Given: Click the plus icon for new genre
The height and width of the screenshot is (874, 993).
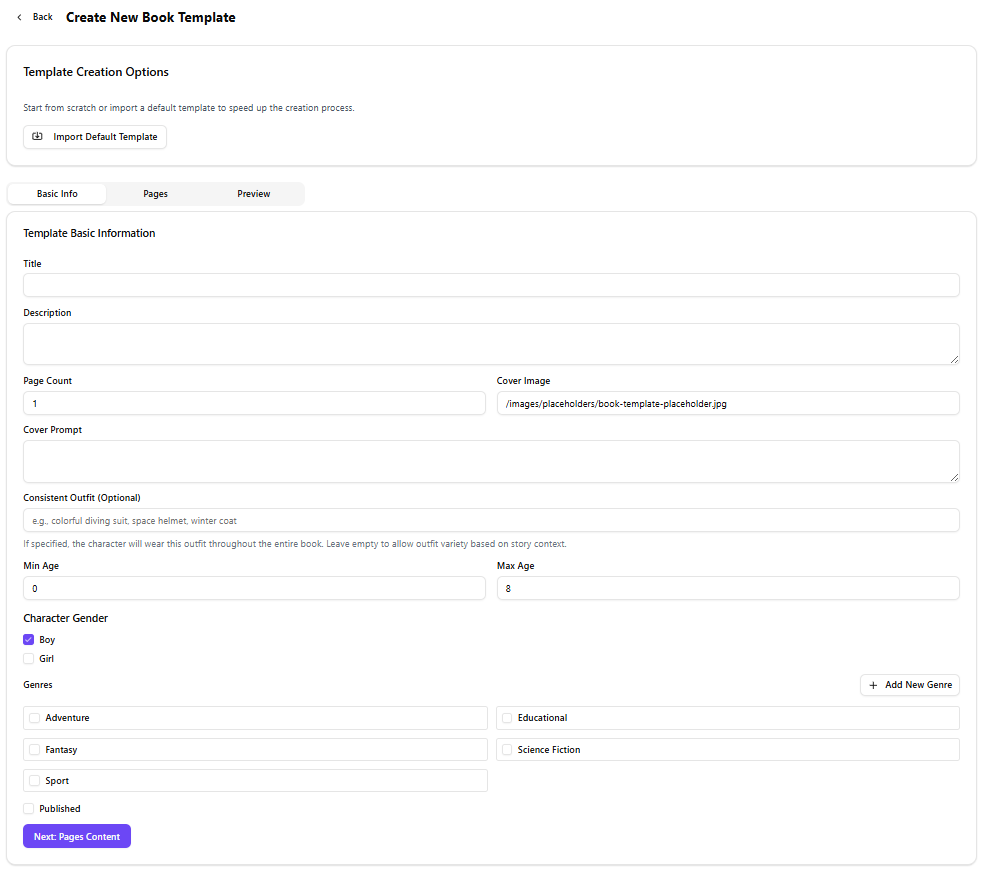Looking at the screenshot, I should [873, 685].
